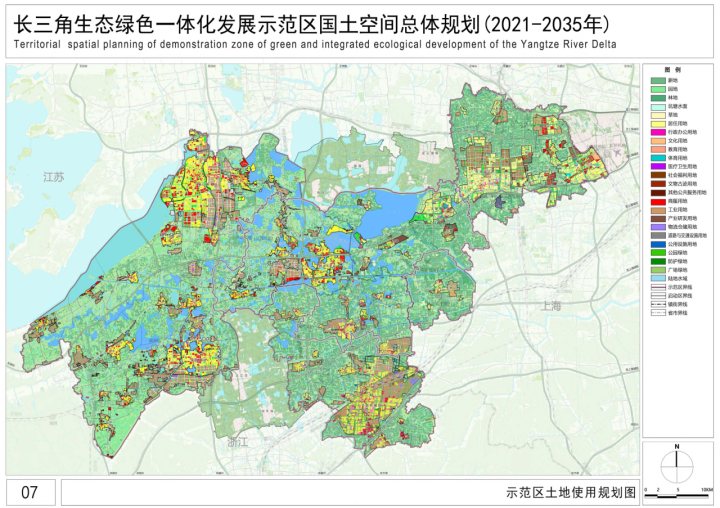Viewport: 720px width, 508px height.
Task: Click the Chinese main title text
Action: [312, 25]
